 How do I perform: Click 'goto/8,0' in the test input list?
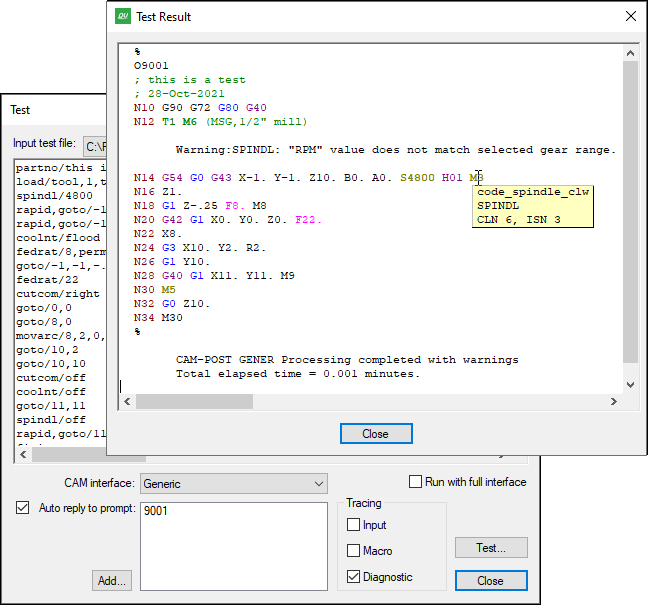(x=44, y=322)
